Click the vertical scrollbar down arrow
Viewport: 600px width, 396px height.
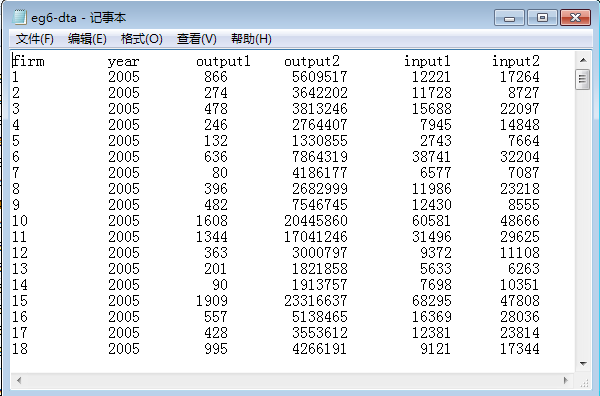(583, 363)
